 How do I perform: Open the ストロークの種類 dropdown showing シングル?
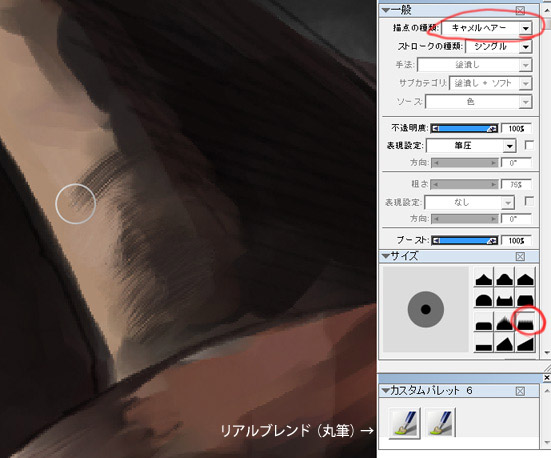[x=499, y=46]
